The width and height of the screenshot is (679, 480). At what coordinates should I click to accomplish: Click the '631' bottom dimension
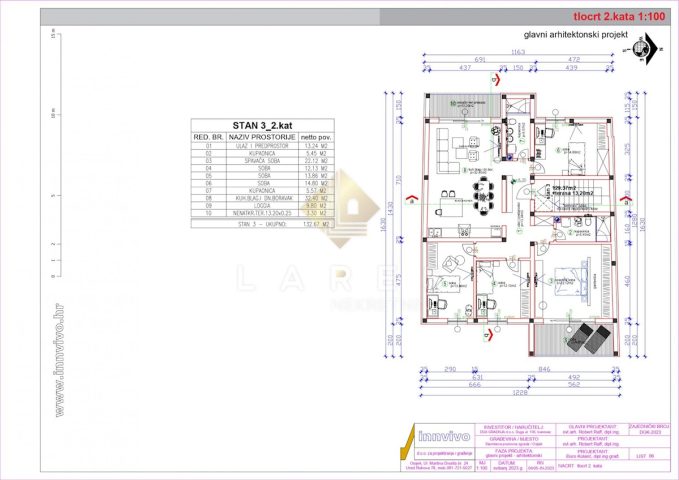coord(477,377)
